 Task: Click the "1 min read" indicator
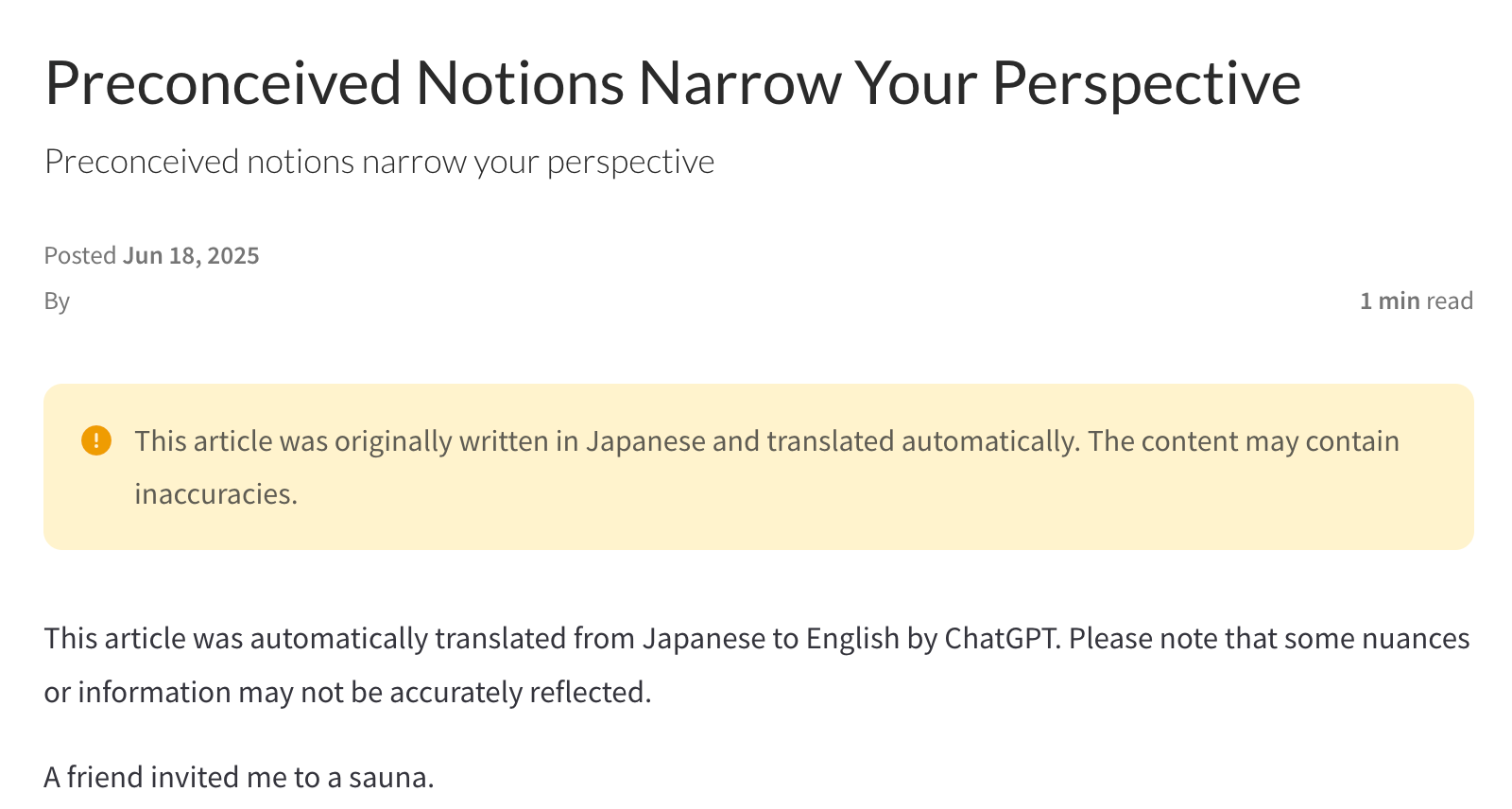click(1416, 301)
